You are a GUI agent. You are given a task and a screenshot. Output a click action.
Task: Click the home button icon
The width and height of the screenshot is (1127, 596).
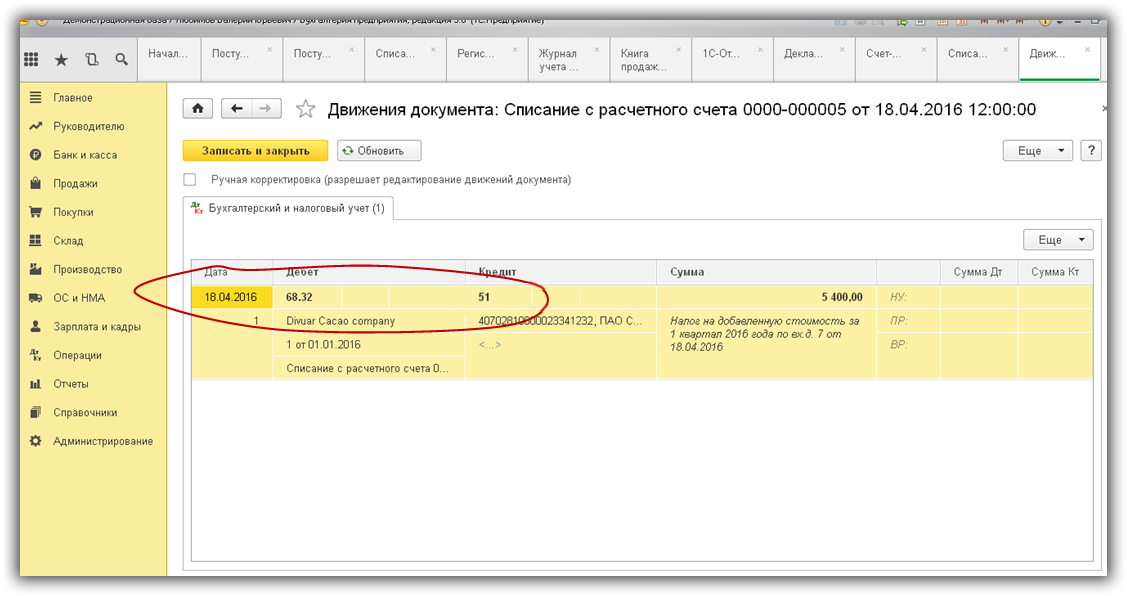tap(198, 109)
